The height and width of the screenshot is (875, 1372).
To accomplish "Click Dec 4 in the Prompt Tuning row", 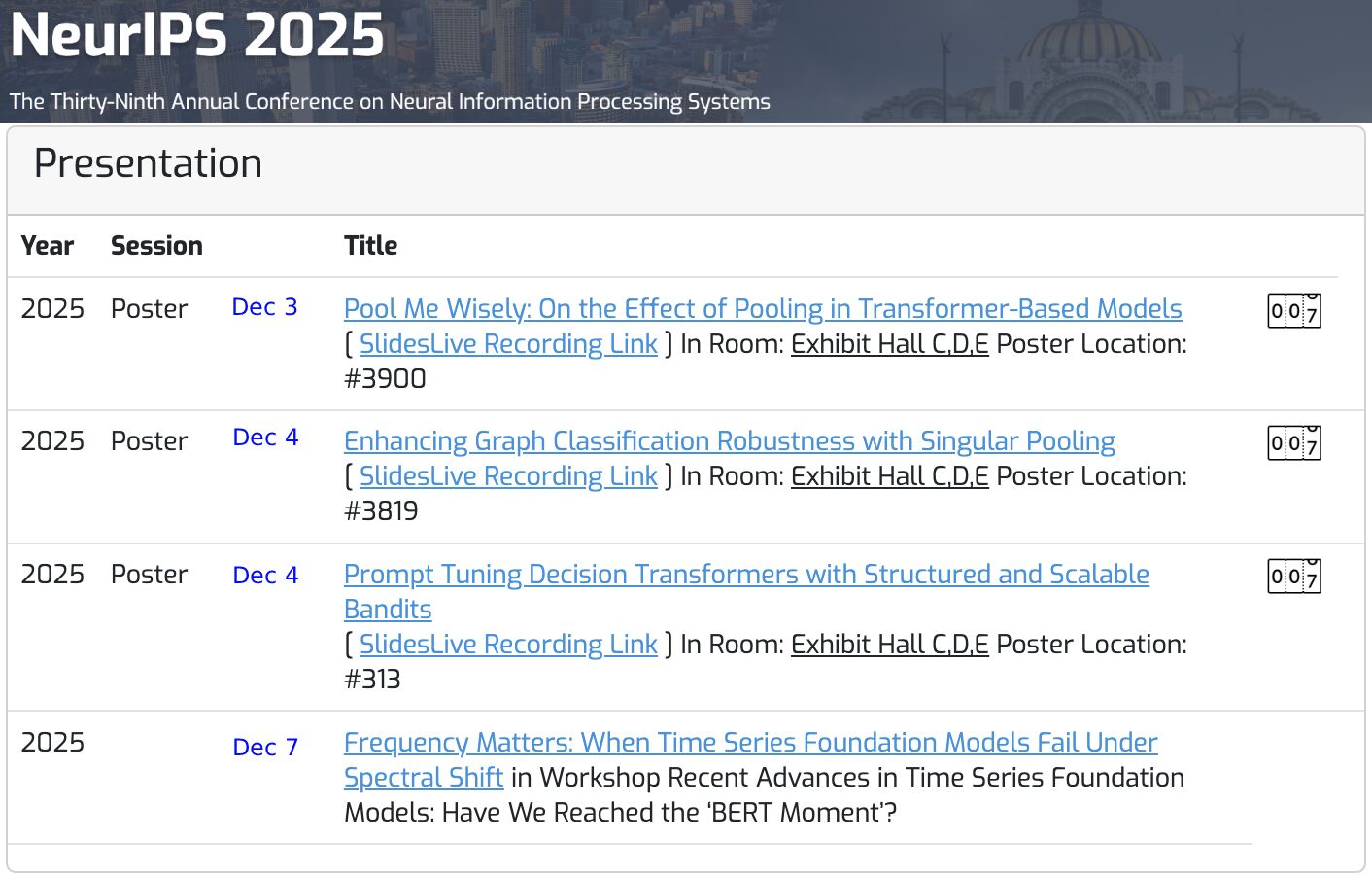I will pos(264,576).
